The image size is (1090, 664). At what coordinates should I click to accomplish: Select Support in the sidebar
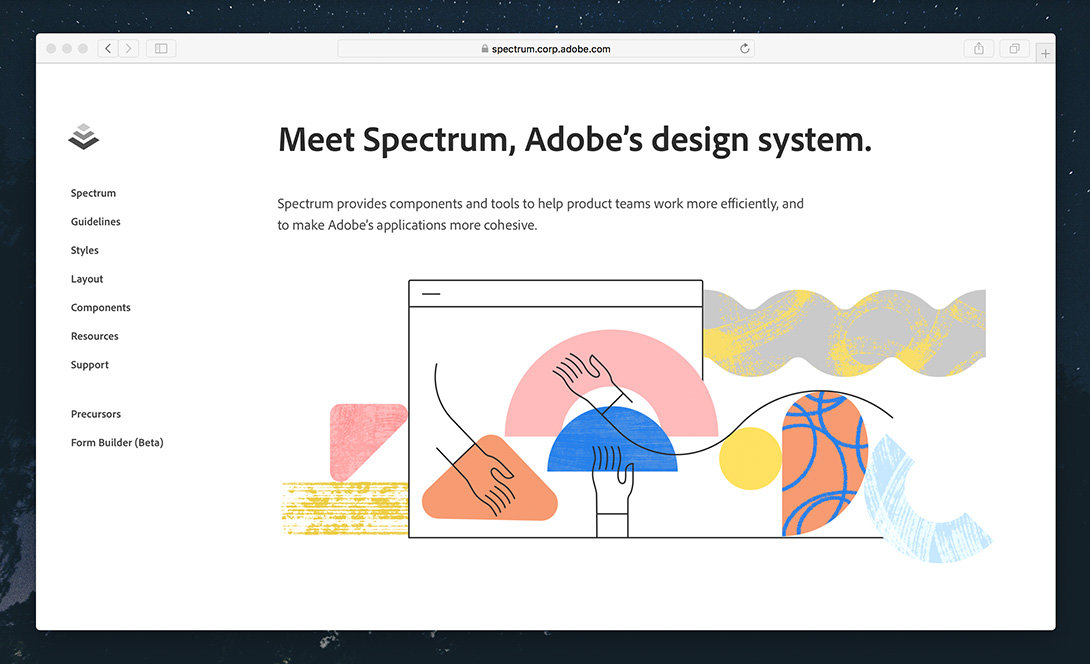coord(90,365)
